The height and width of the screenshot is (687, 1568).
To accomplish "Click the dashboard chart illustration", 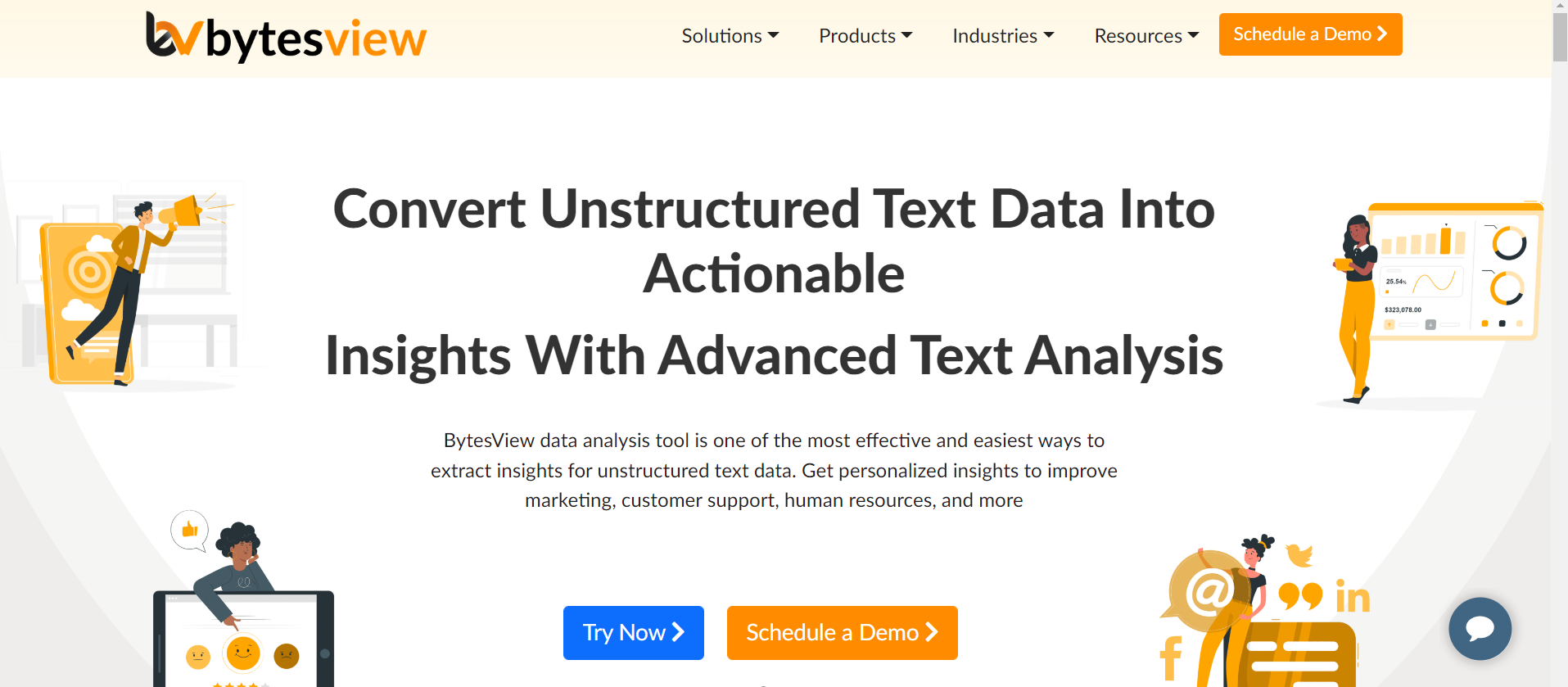I will [1455, 272].
